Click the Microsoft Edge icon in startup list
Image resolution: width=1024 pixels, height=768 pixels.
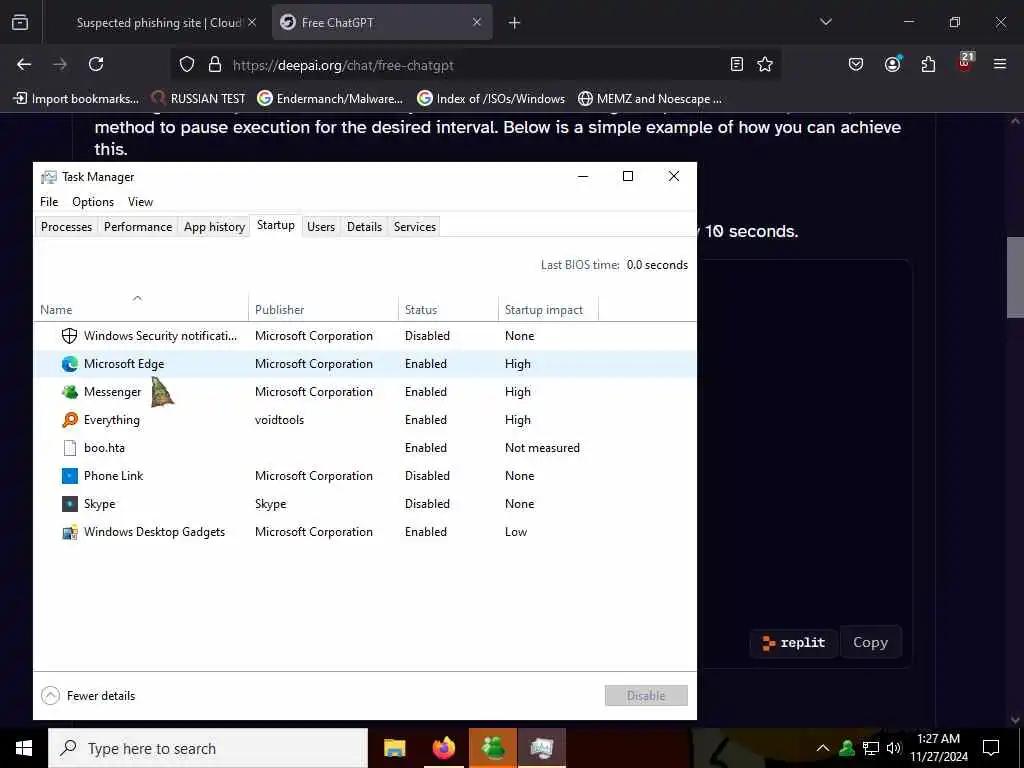pyautogui.click(x=69, y=364)
